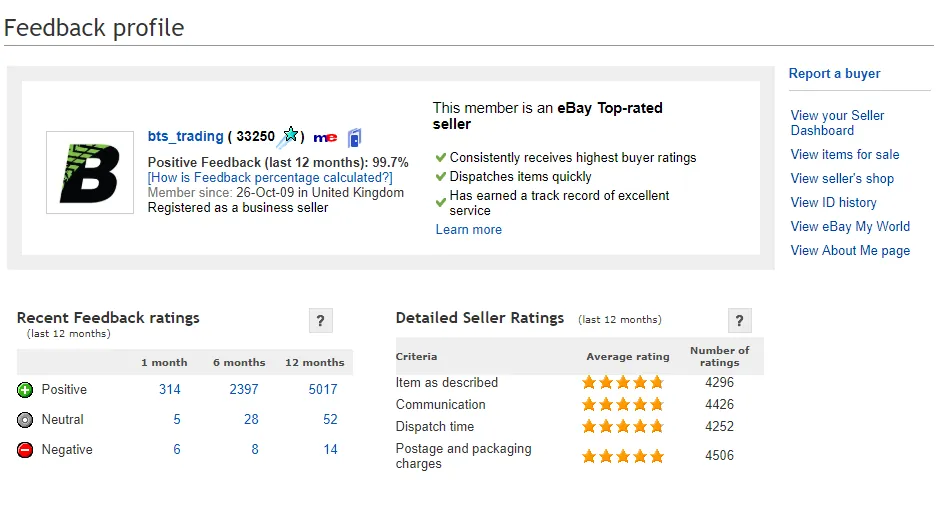Click the 33250 feedback score

point(255,137)
